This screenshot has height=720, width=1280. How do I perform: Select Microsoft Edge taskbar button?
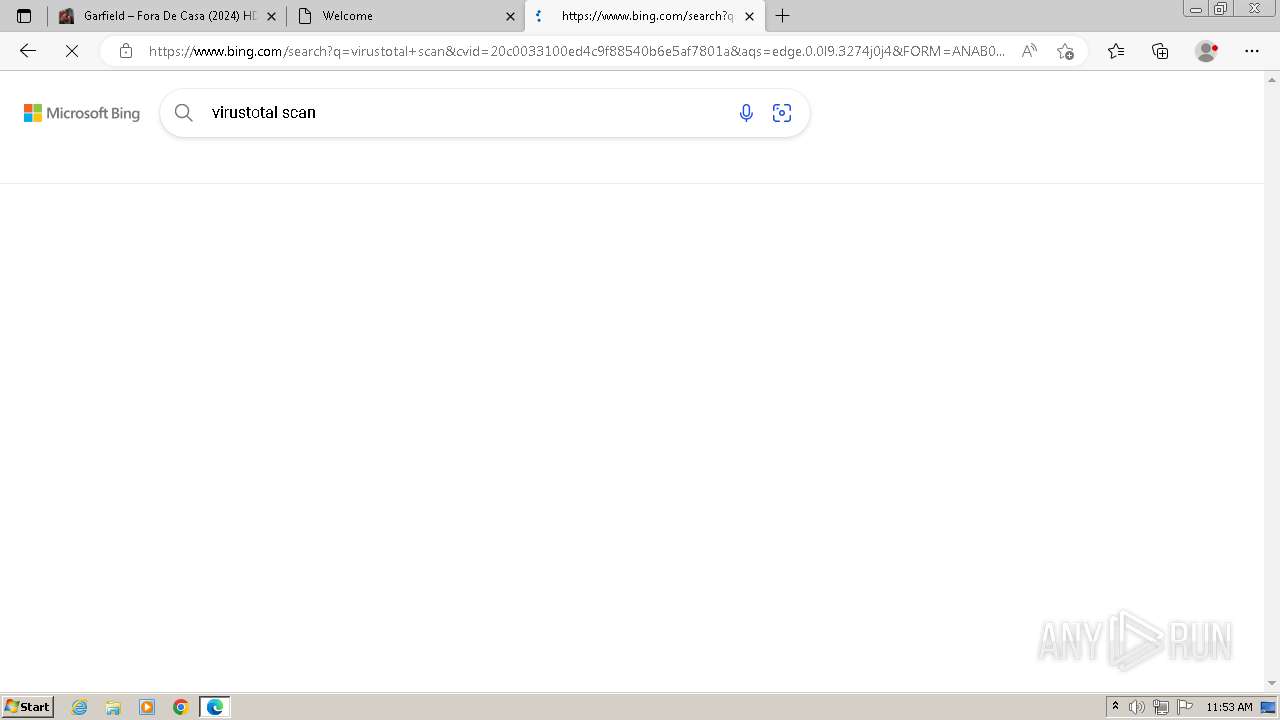[215, 707]
